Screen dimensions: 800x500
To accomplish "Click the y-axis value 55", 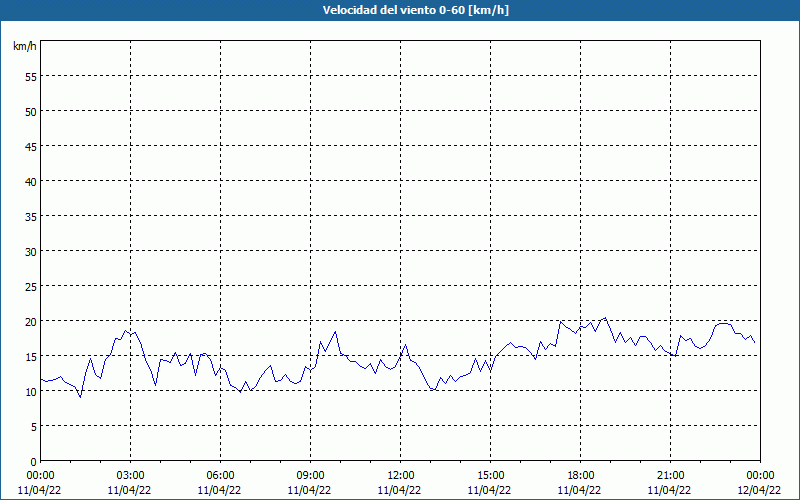I will [31, 77].
